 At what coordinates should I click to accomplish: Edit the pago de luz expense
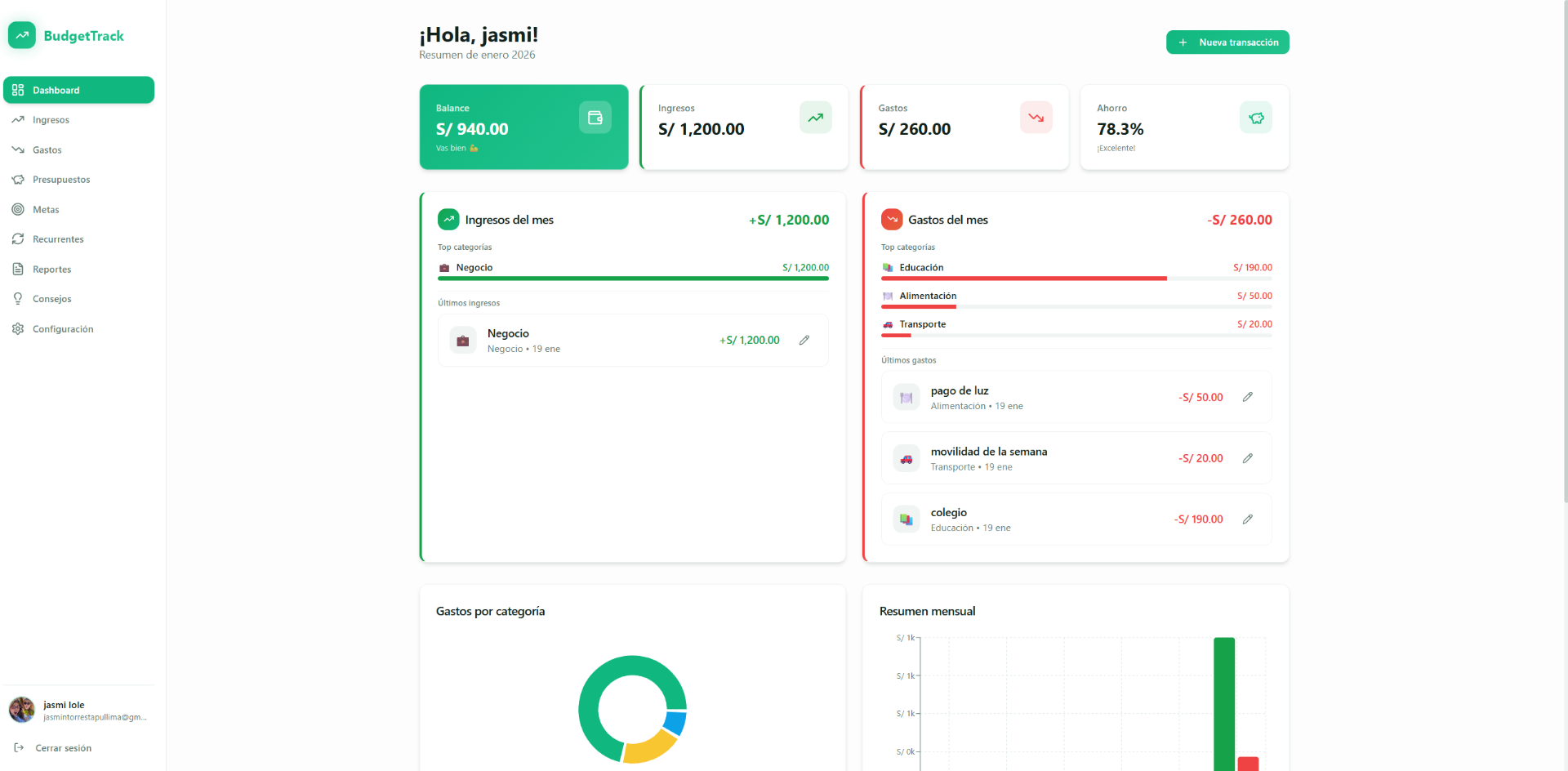(x=1247, y=397)
